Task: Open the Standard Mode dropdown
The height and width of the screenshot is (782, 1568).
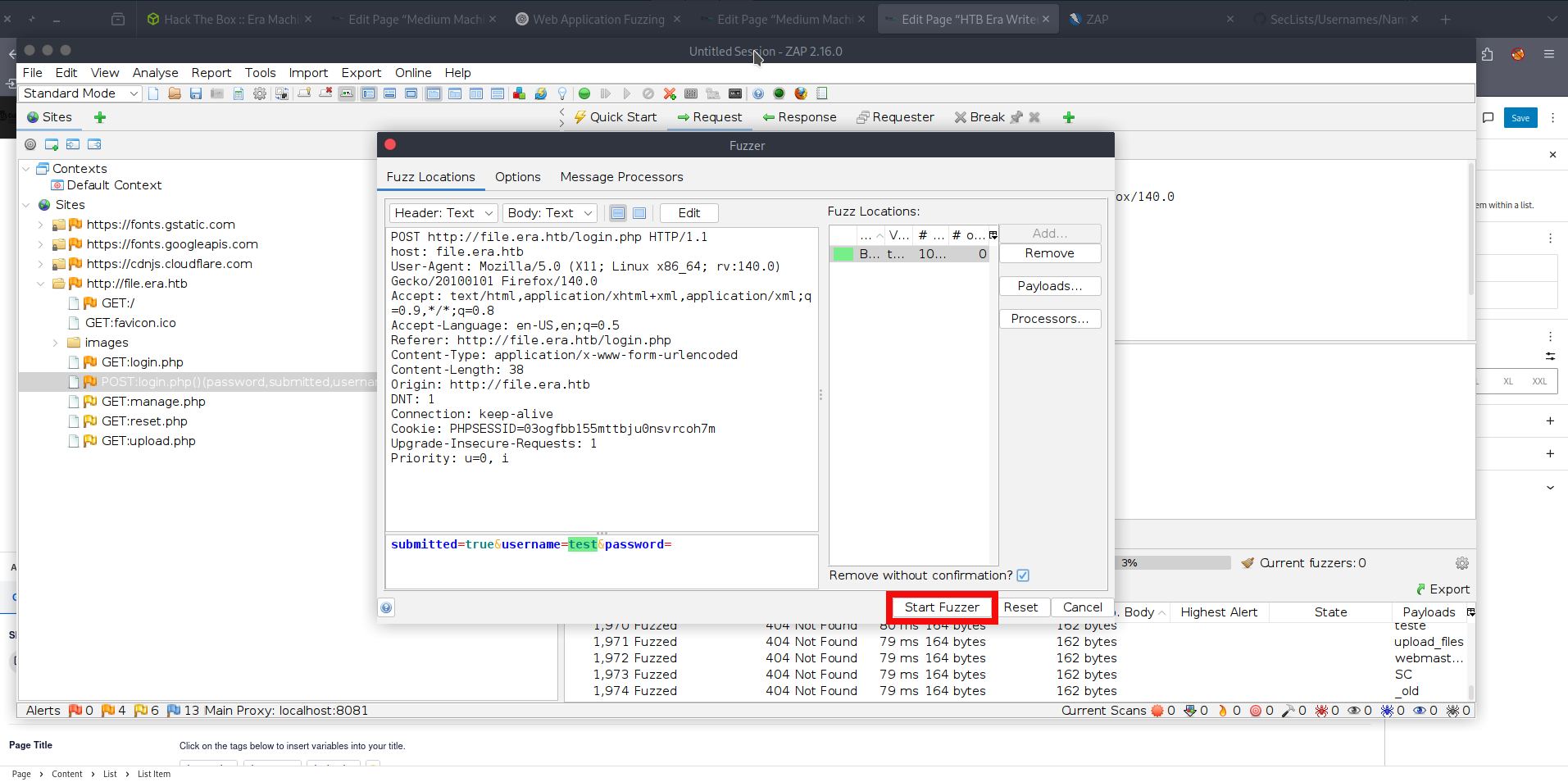Action: coord(80,93)
